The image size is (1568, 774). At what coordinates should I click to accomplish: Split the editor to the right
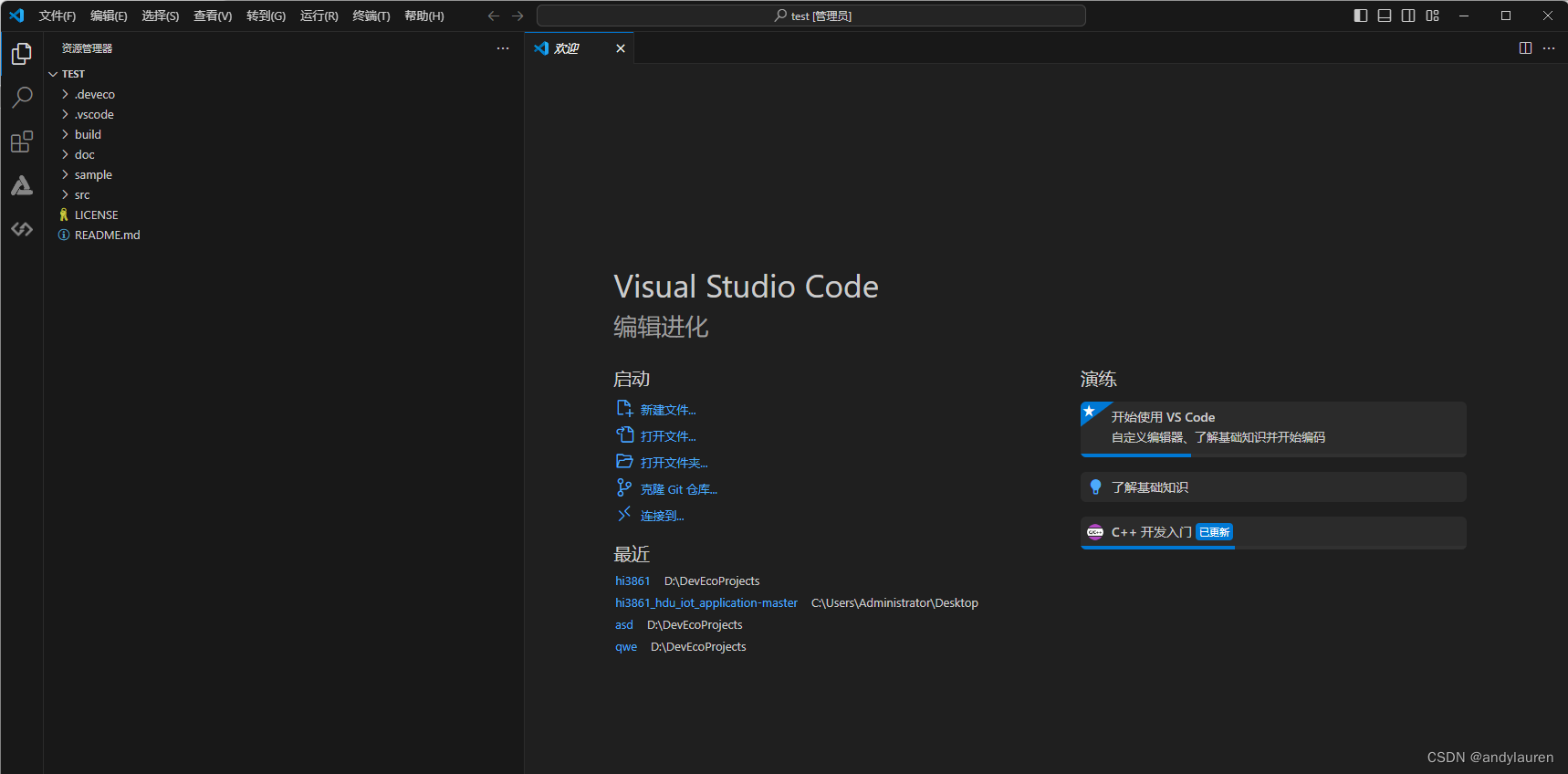1525,48
